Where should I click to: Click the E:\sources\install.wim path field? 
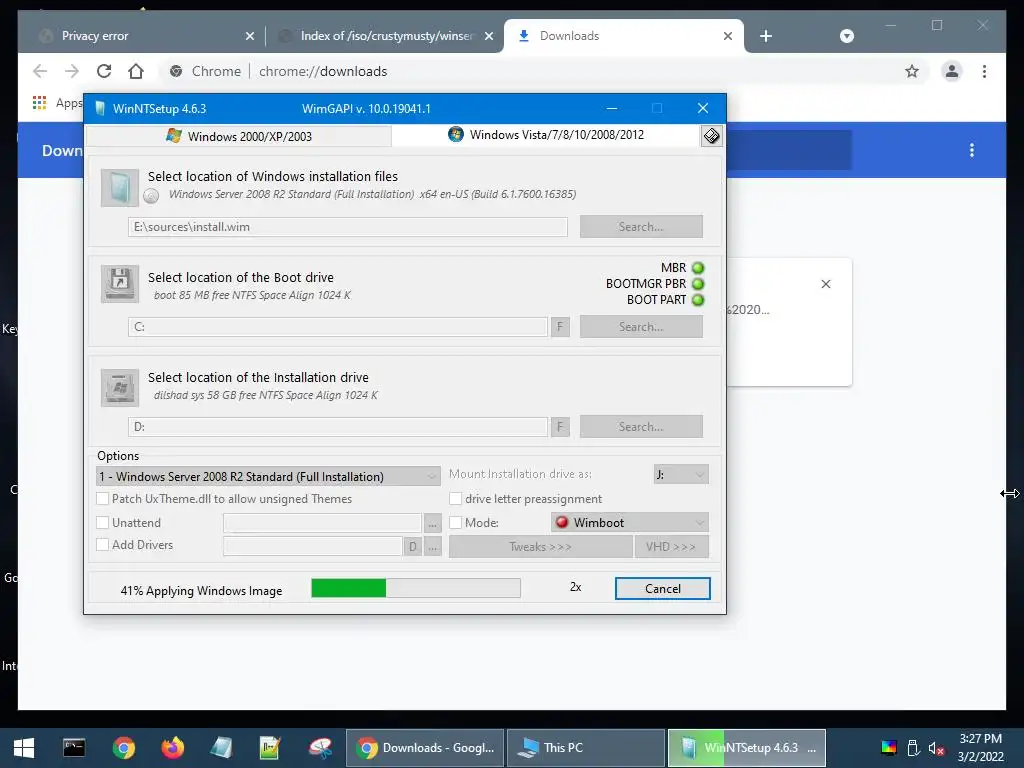pyautogui.click(x=347, y=227)
